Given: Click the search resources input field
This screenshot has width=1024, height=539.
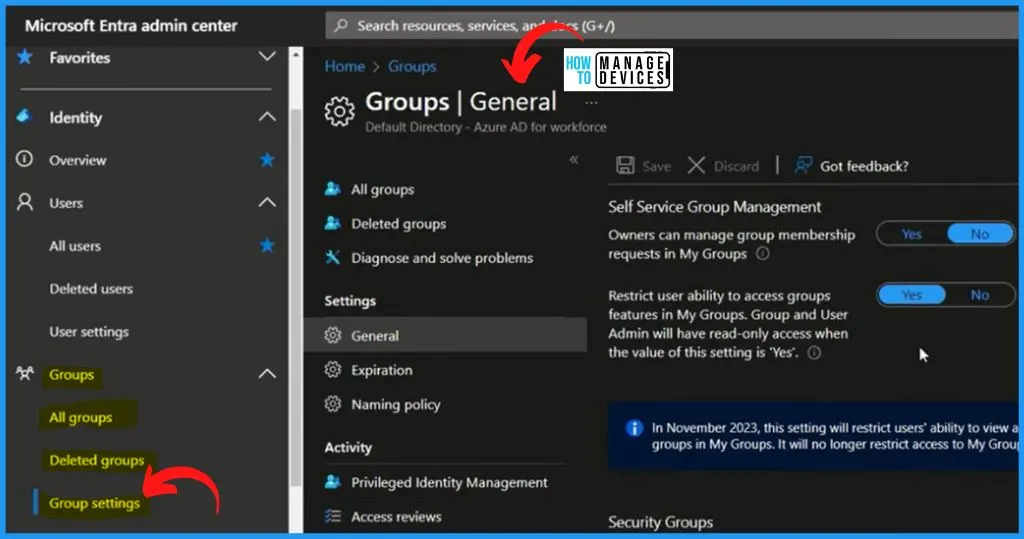Looking at the screenshot, I should [x=673, y=26].
